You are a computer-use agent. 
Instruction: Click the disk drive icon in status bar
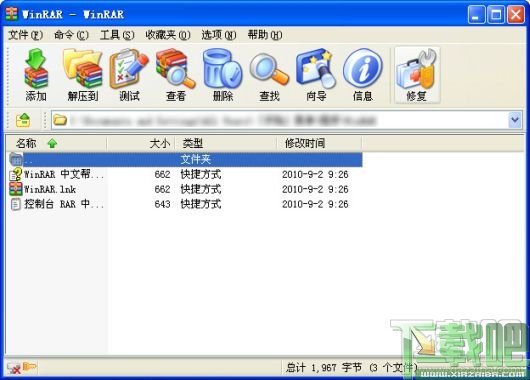pos(14,368)
